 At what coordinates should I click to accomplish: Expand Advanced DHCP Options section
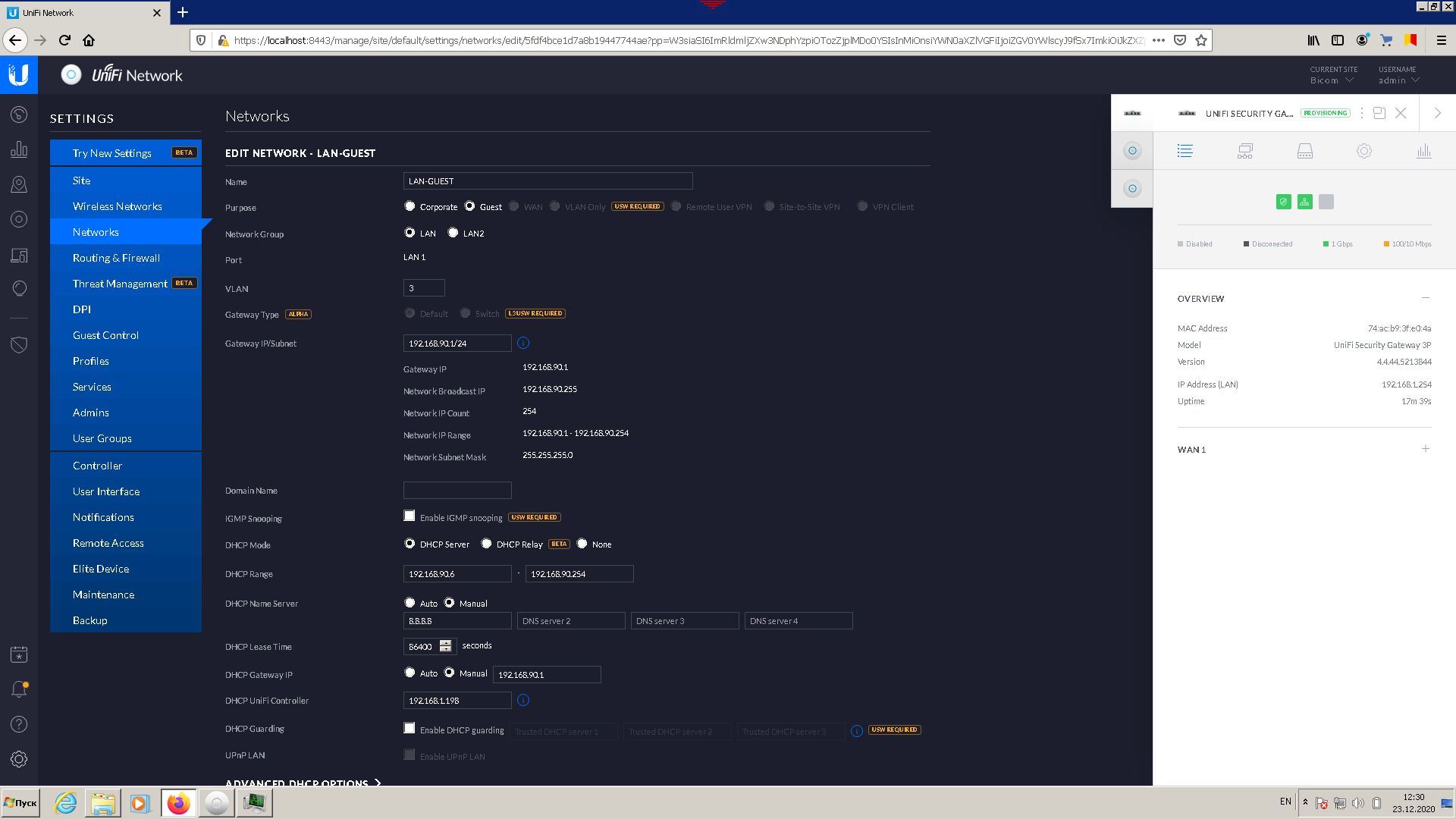pos(303,783)
